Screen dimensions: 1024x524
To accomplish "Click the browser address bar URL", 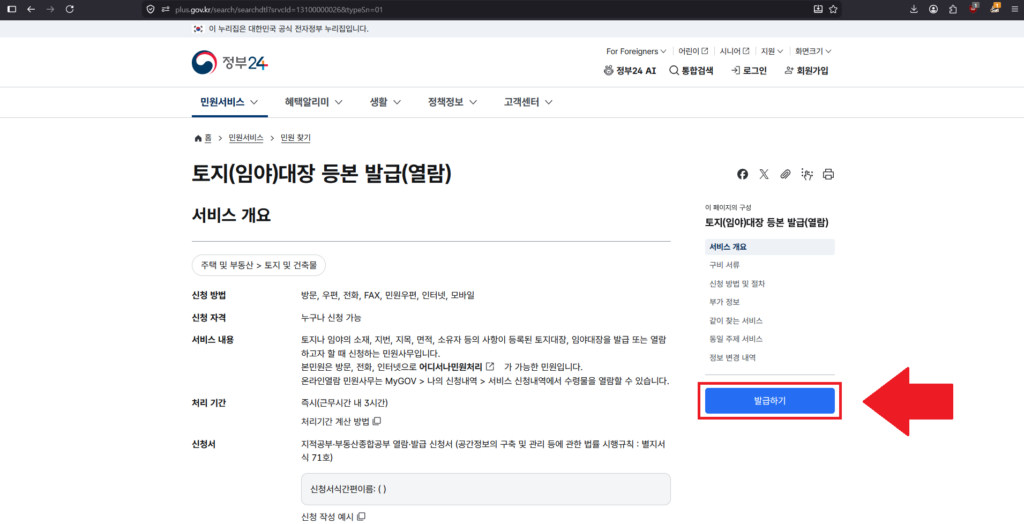I will [279, 9].
